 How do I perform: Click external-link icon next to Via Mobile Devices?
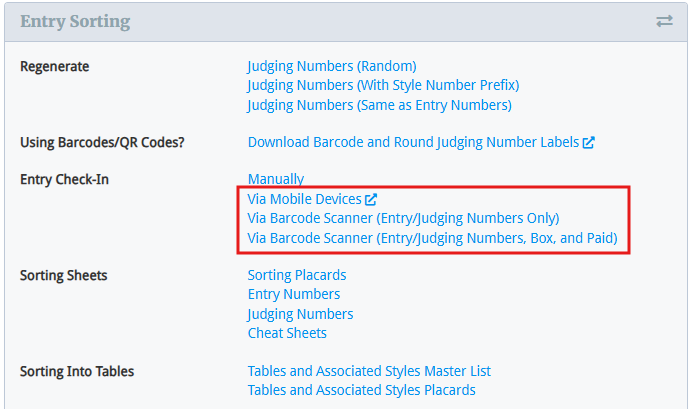pyautogui.click(x=371, y=200)
